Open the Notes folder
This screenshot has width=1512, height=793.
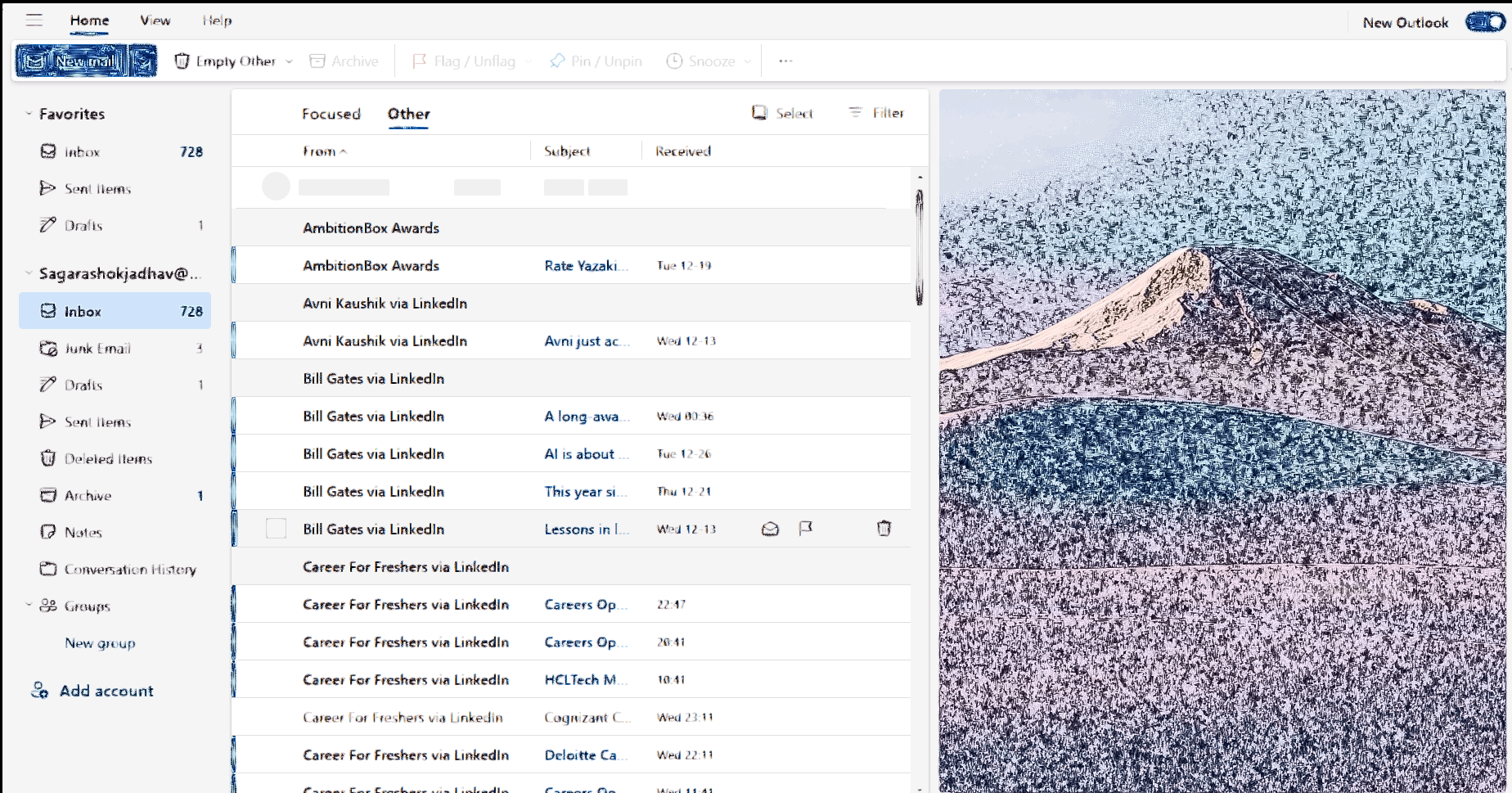point(115,533)
